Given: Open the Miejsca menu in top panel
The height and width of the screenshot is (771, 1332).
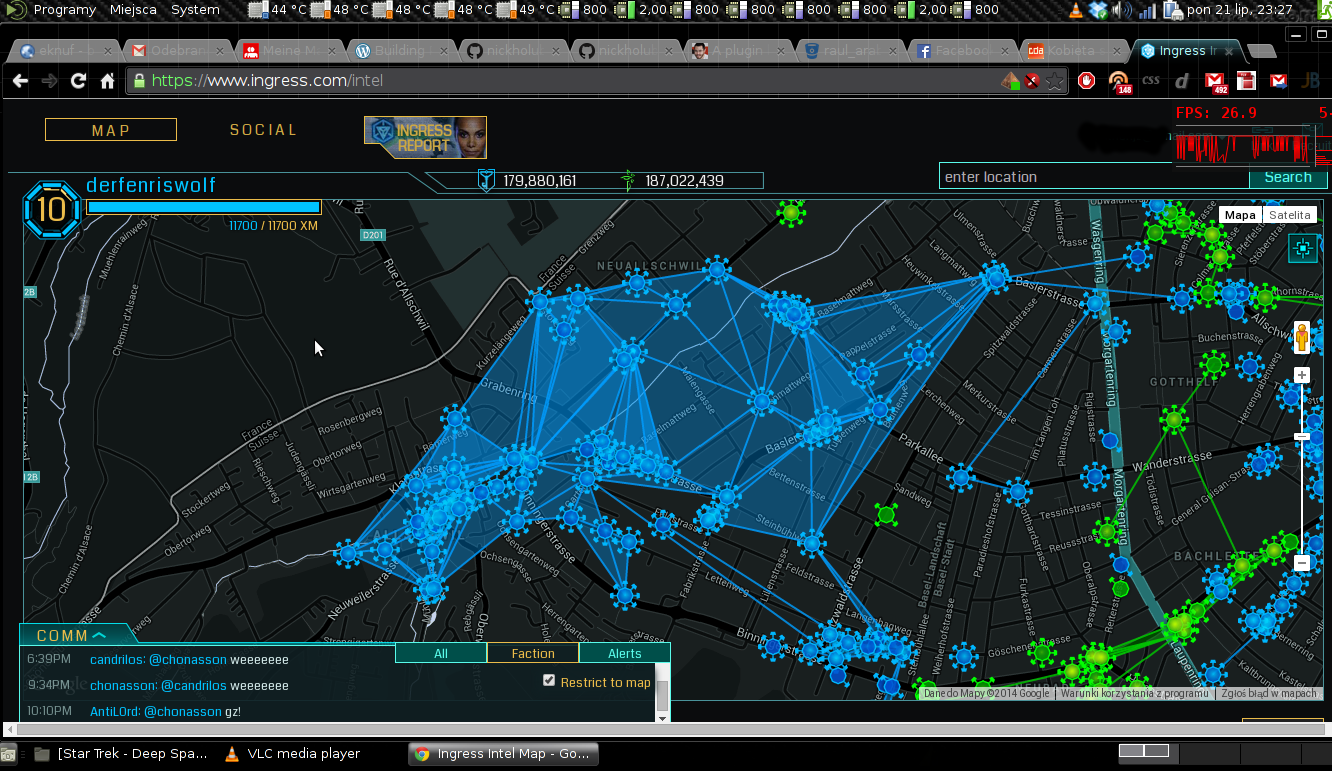Looking at the screenshot, I should (133, 10).
